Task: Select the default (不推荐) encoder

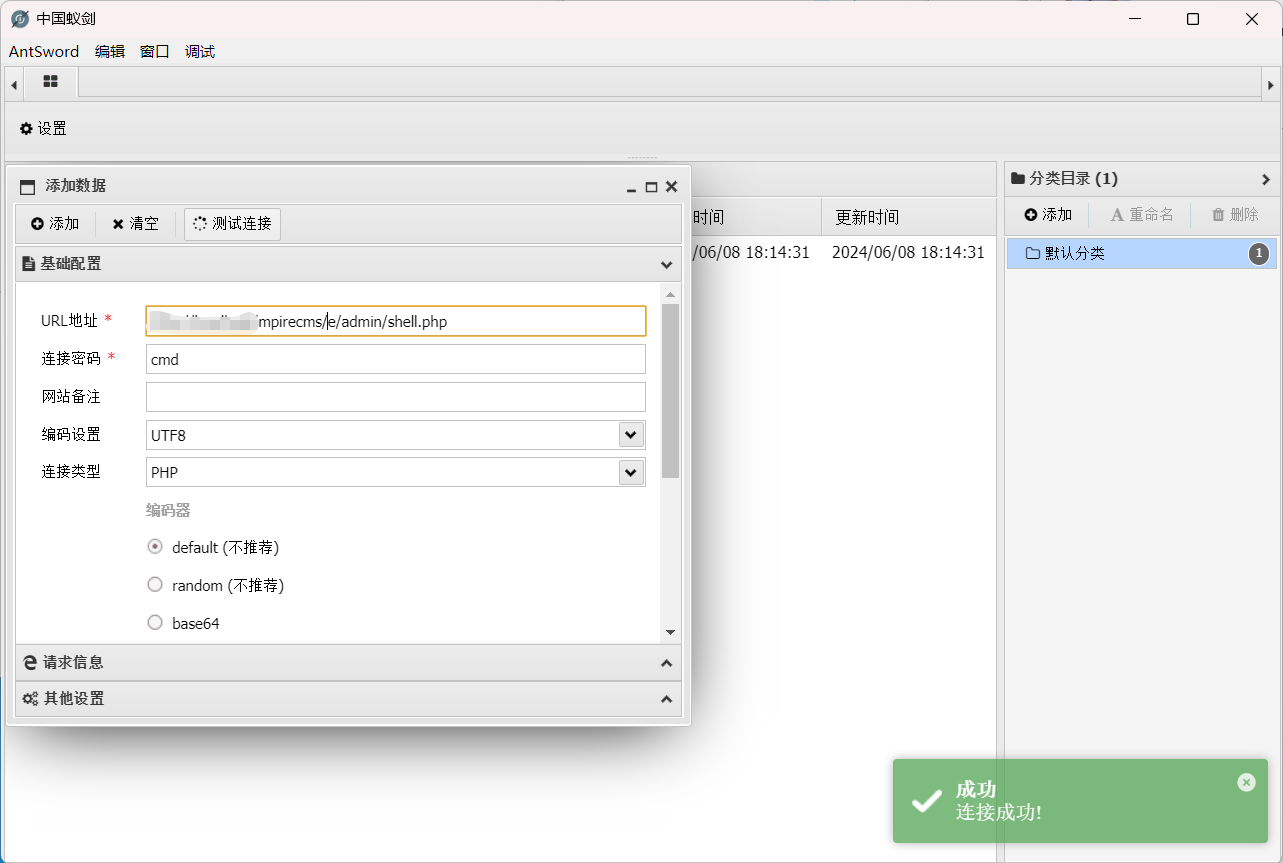Action: pos(155,547)
